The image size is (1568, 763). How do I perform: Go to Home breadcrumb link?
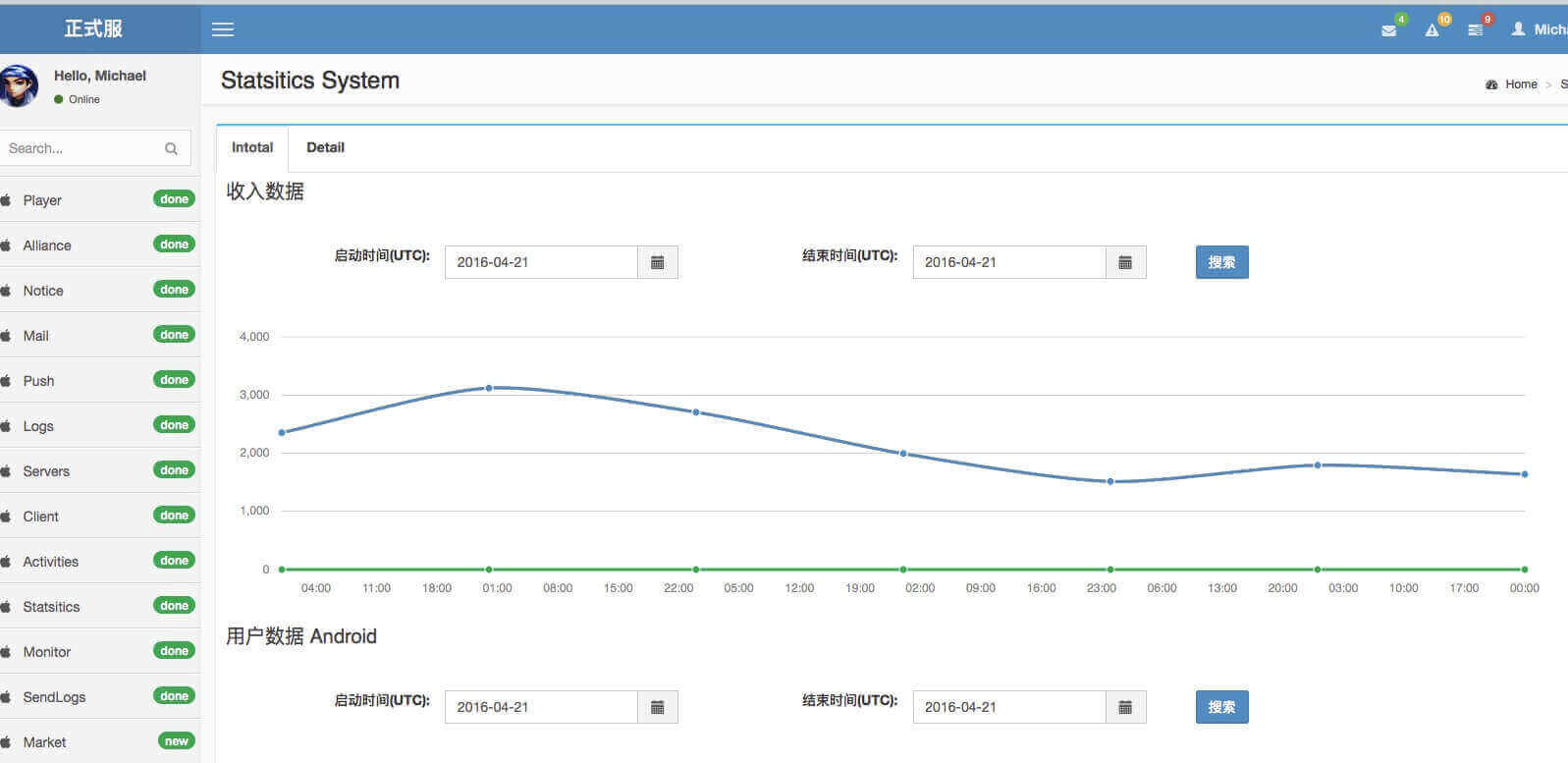pyautogui.click(x=1520, y=84)
